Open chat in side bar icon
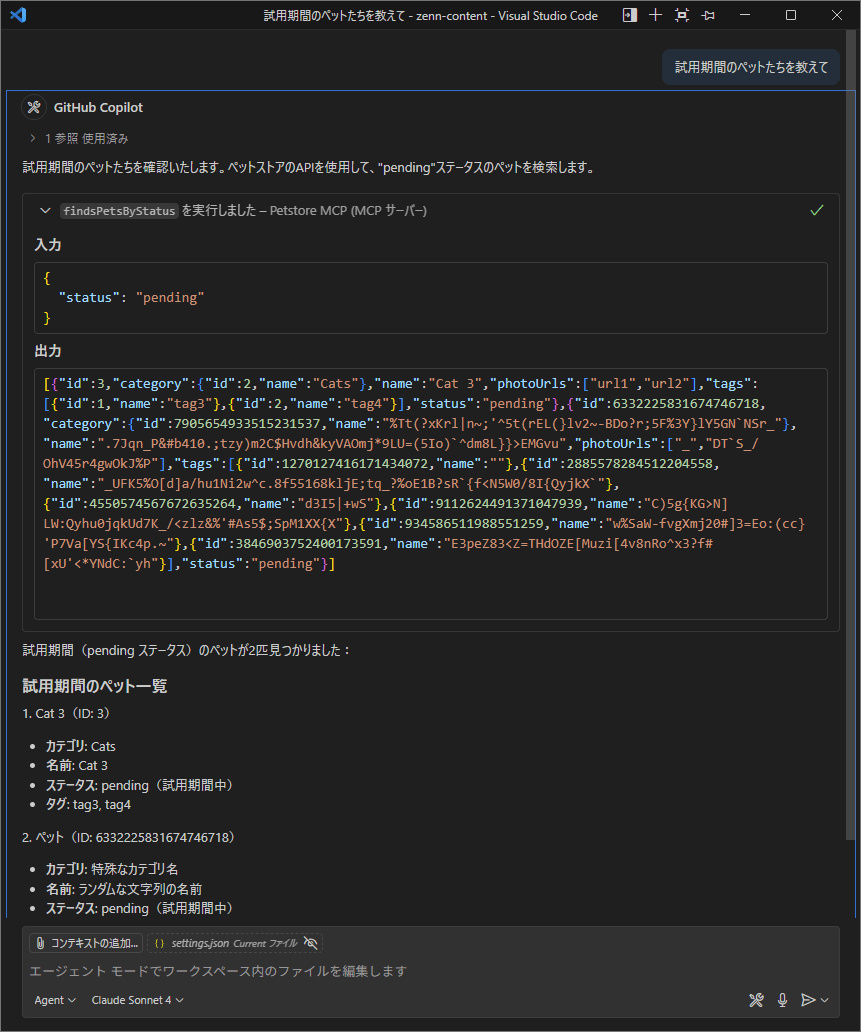 click(x=629, y=14)
